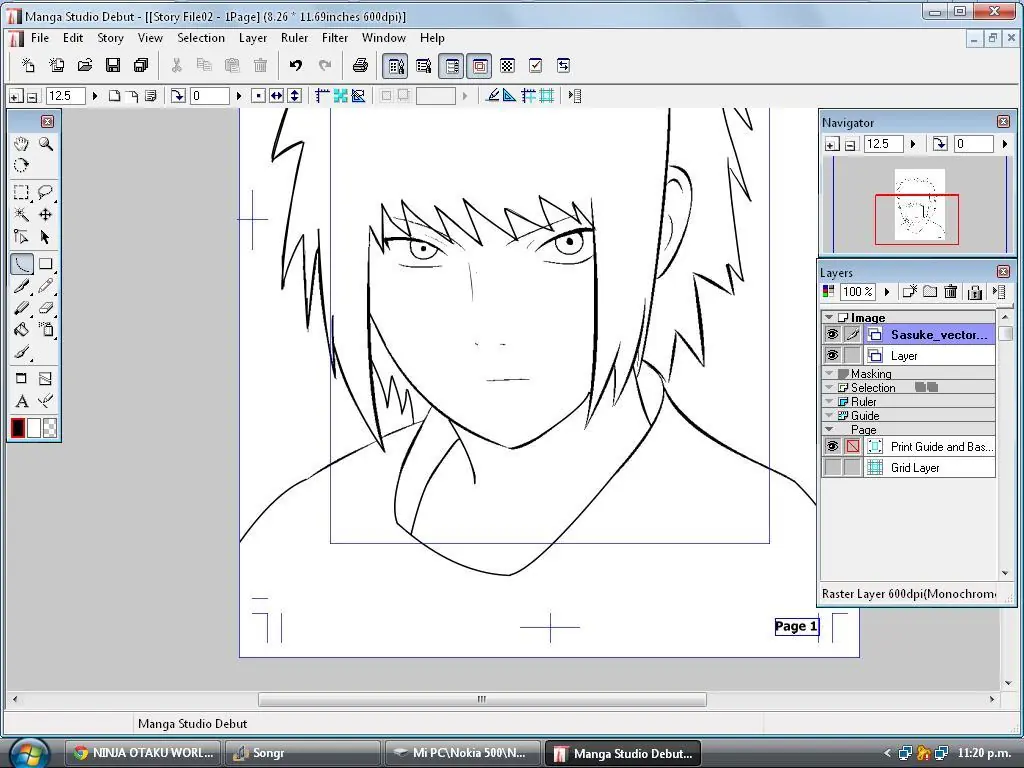Open the Filter menu
The width and height of the screenshot is (1024, 768).
click(334, 38)
